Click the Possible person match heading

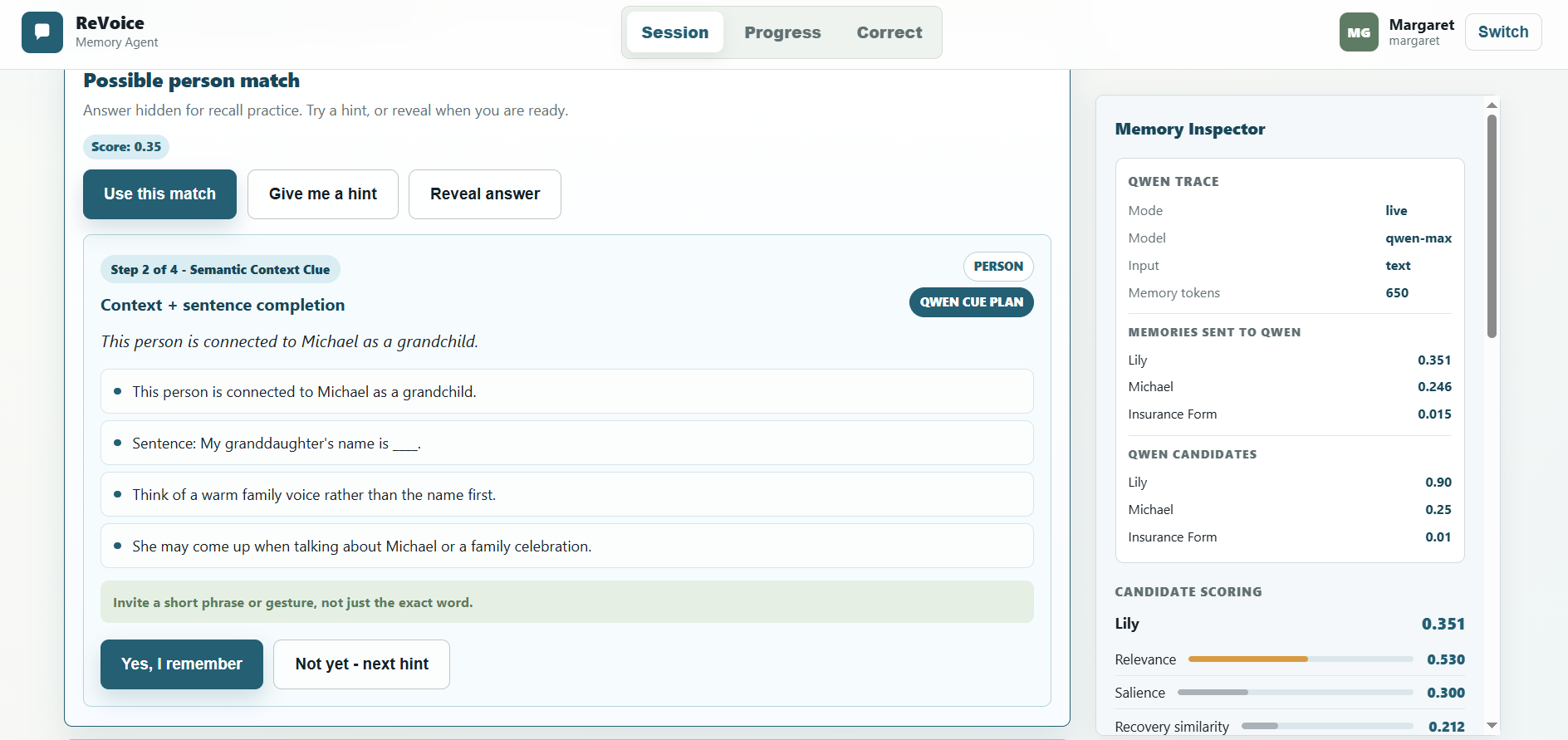[192, 81]
